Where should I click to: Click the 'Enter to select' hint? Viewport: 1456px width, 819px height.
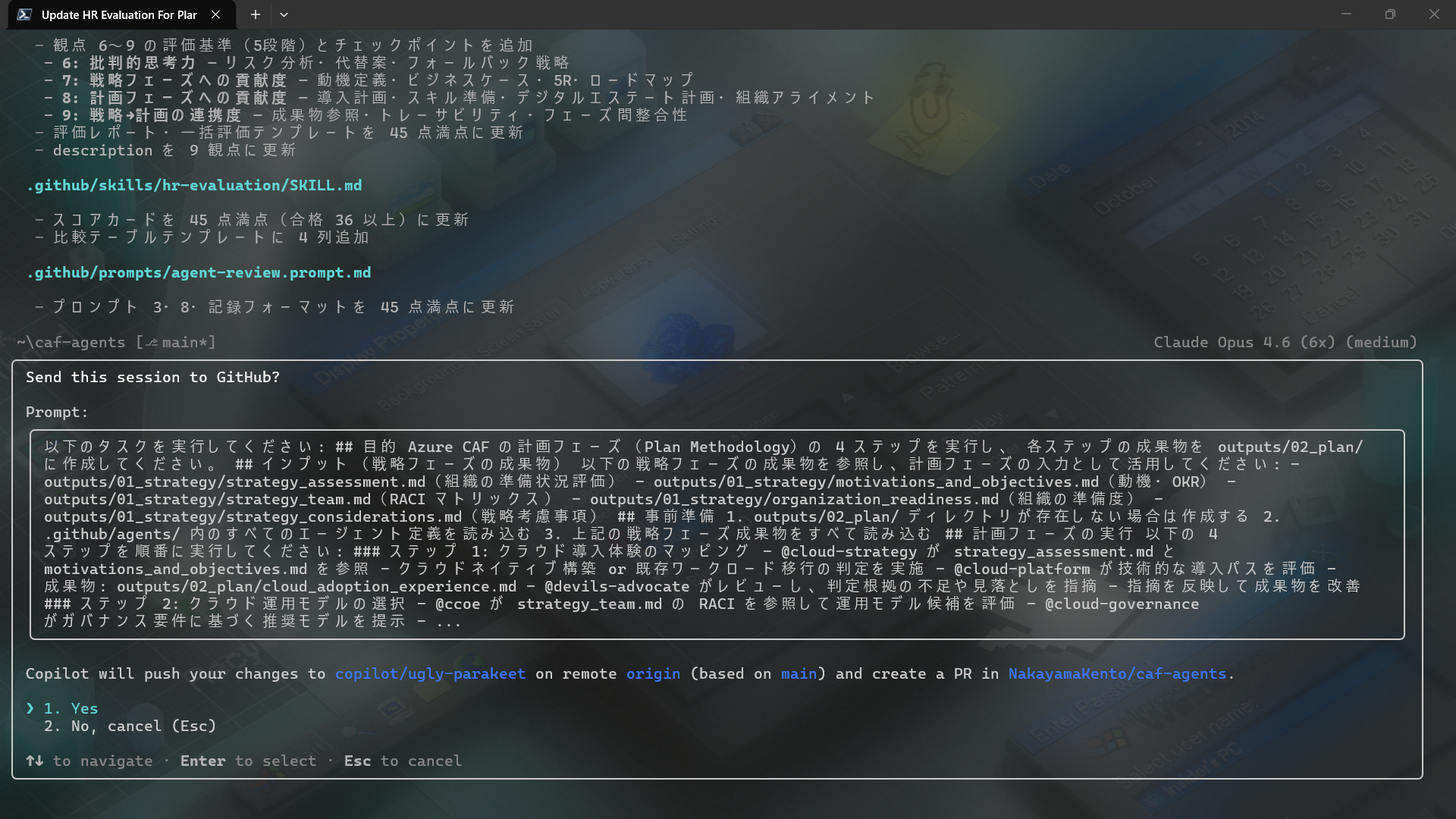pyautogui.click(x=248, y=761)
